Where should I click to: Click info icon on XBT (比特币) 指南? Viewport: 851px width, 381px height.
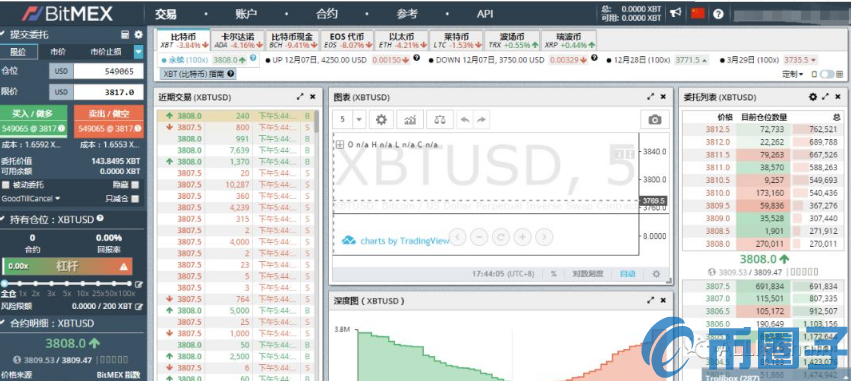click(x=231, y=73)
